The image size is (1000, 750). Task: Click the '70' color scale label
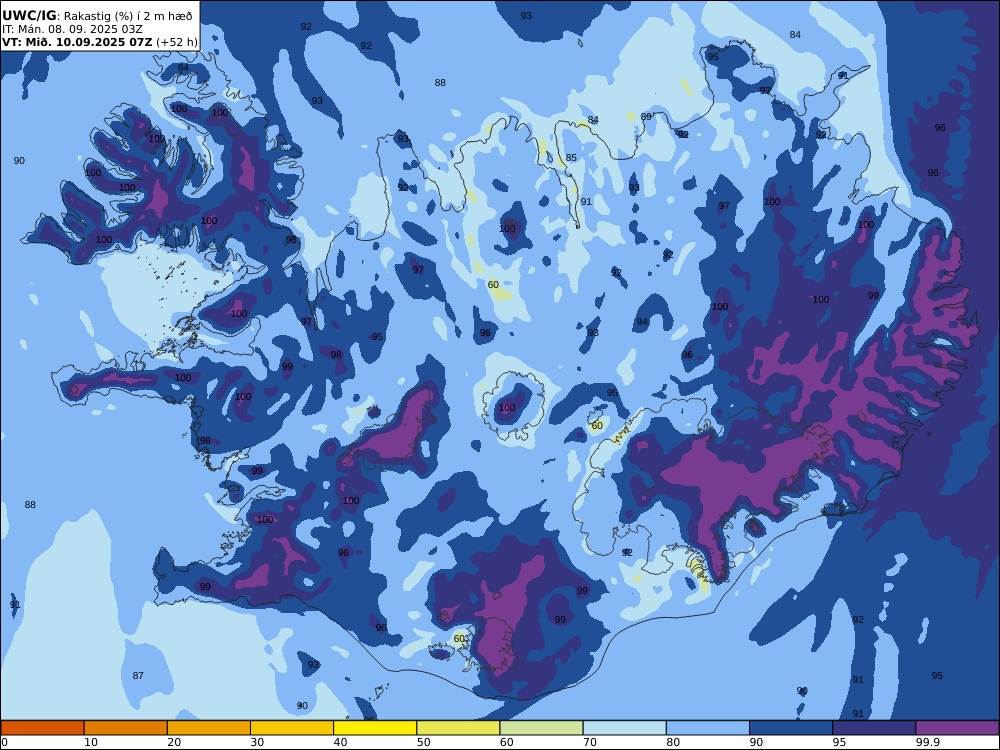pyautogui.click(x=590, y=742)
